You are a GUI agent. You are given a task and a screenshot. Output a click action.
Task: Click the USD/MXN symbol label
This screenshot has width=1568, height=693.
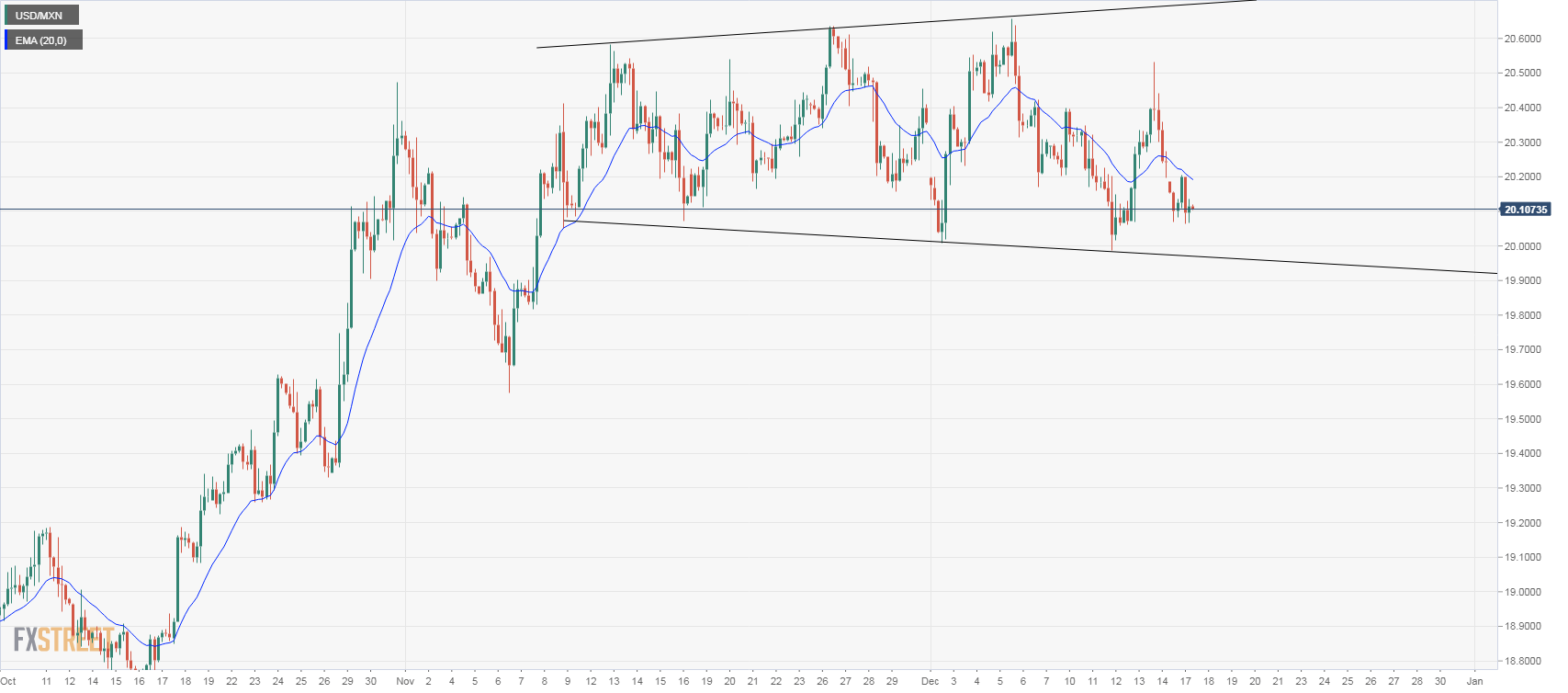pos(39,16)
